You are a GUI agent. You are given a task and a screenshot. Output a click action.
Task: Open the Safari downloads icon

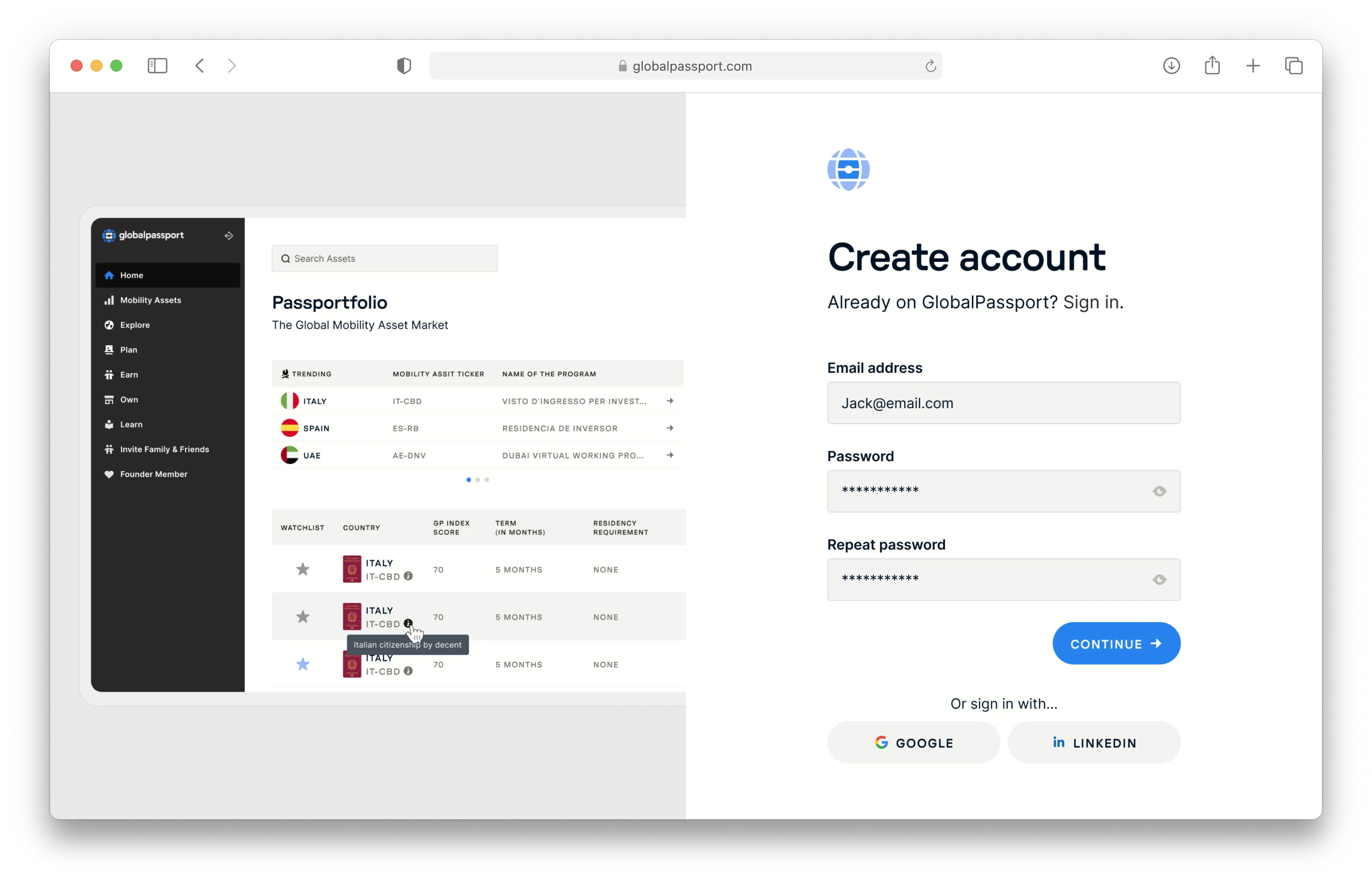coord(1171,66)
